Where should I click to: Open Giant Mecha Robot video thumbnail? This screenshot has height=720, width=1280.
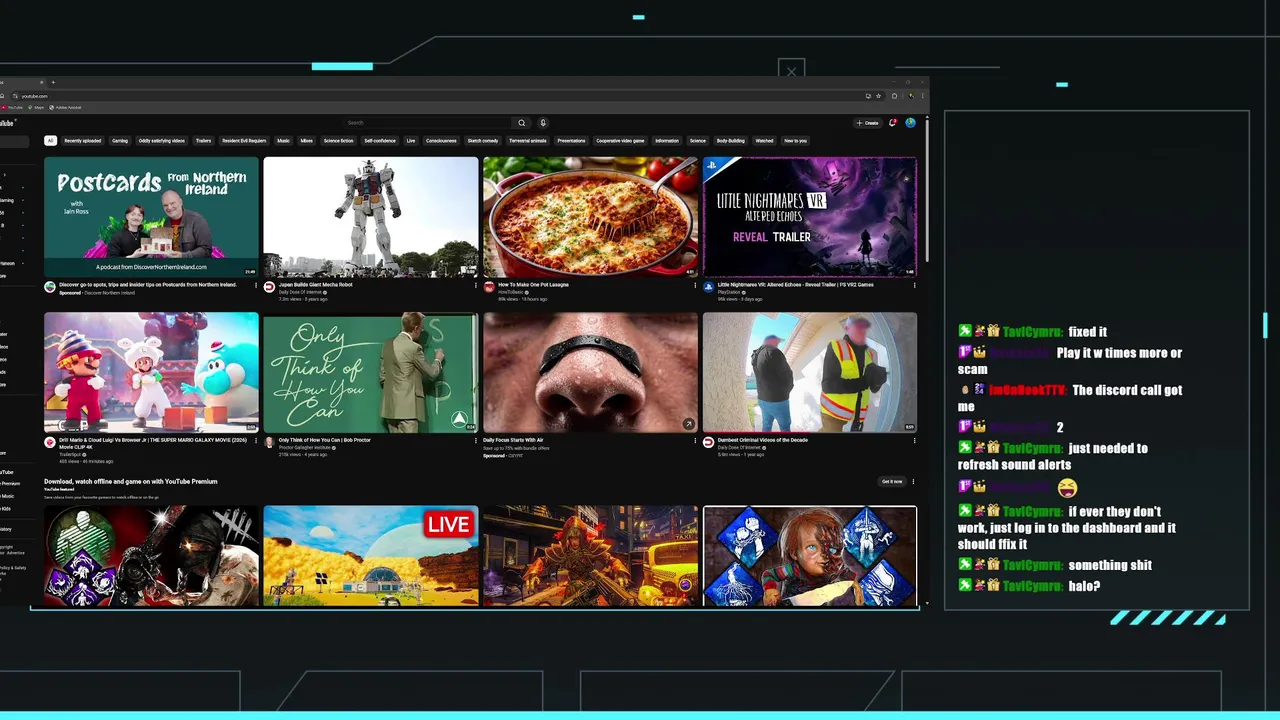click(x=371, y=217)
